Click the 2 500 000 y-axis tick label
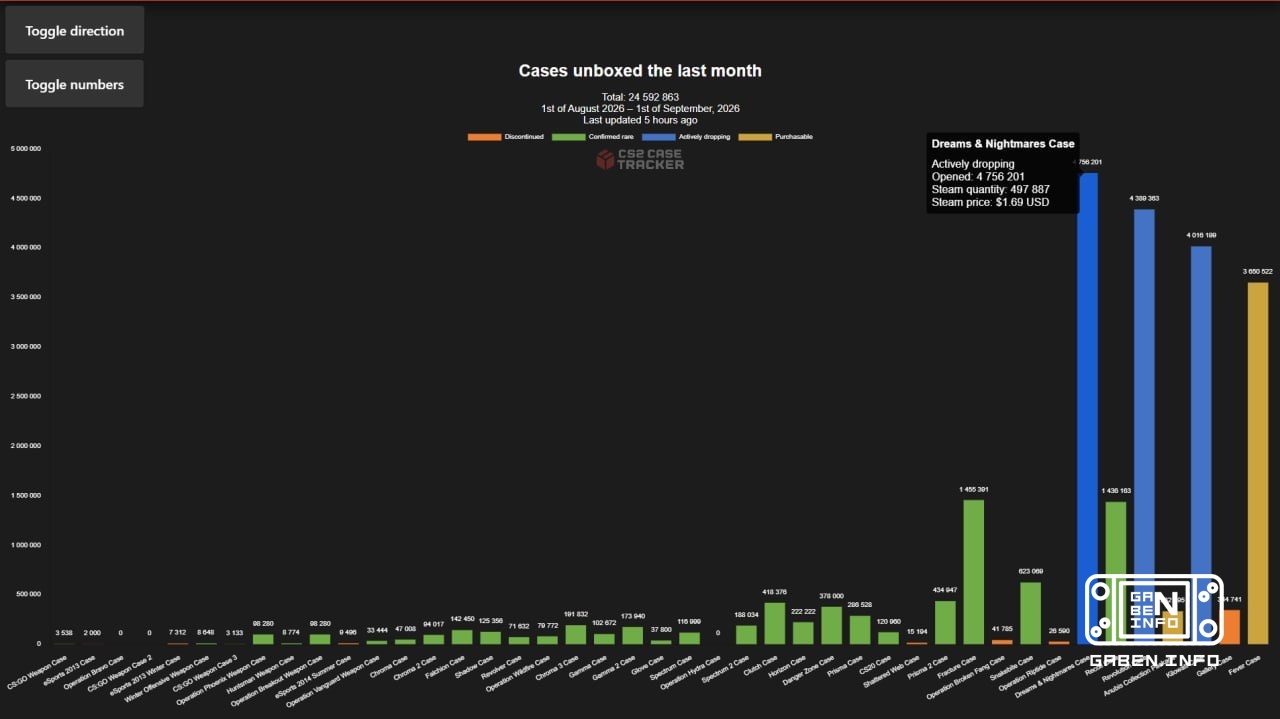 (25, 396)
